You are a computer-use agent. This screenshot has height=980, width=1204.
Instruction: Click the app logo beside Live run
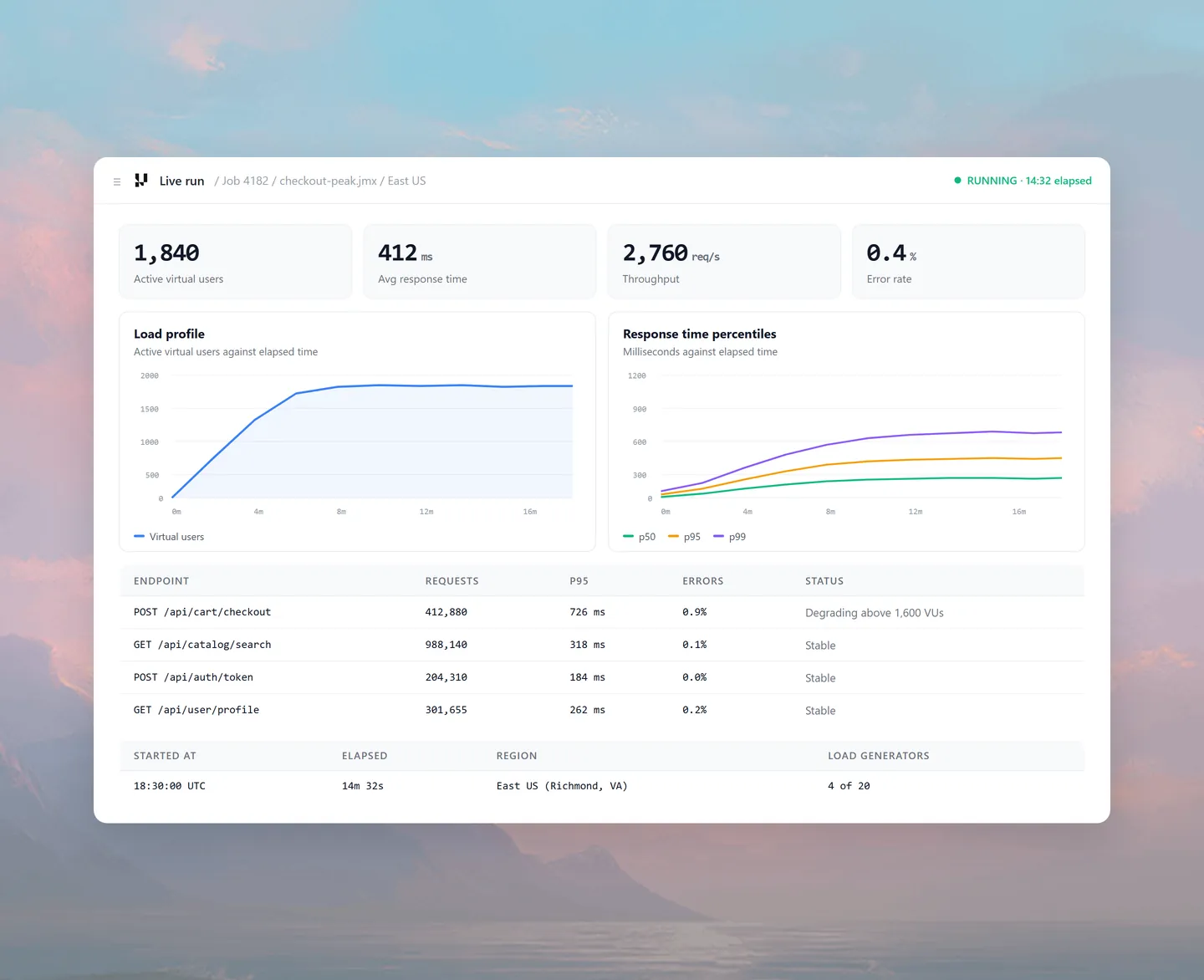pos(141,181)
